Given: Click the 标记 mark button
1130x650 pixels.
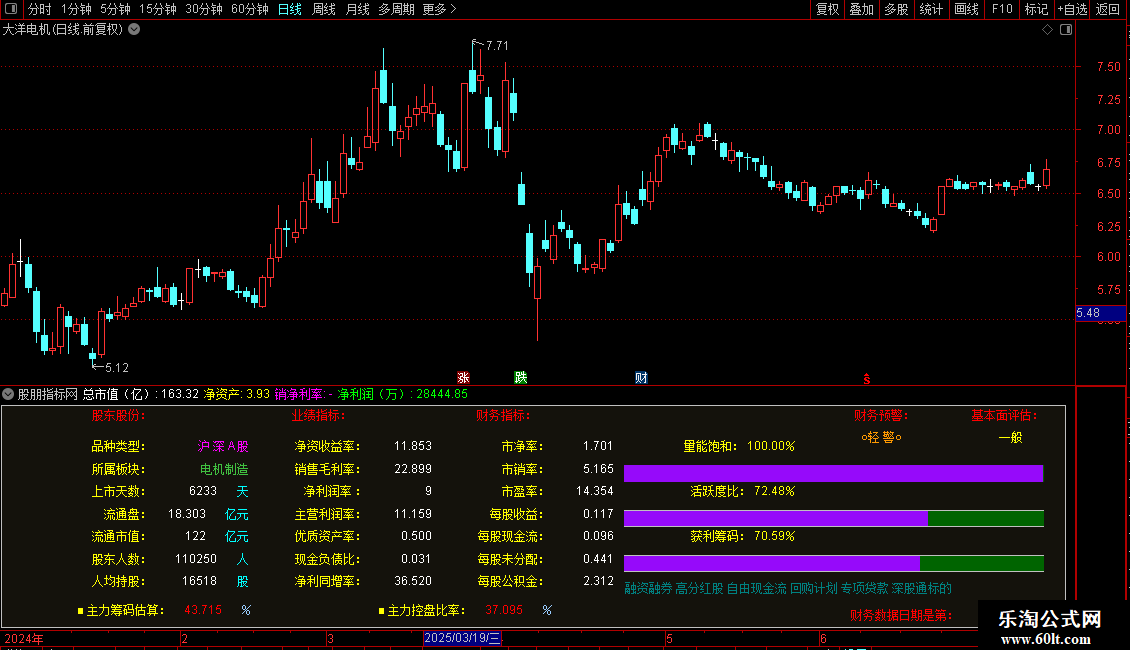Looking at the screenshot, I should [1036, 9].
